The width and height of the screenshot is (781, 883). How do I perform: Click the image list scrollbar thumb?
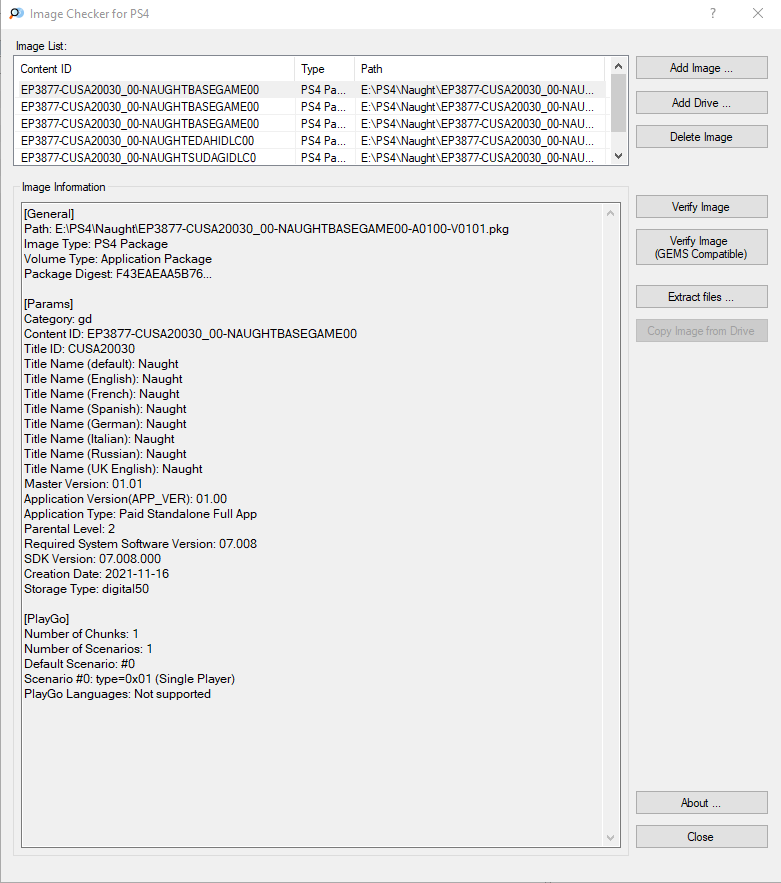[618, 103]
